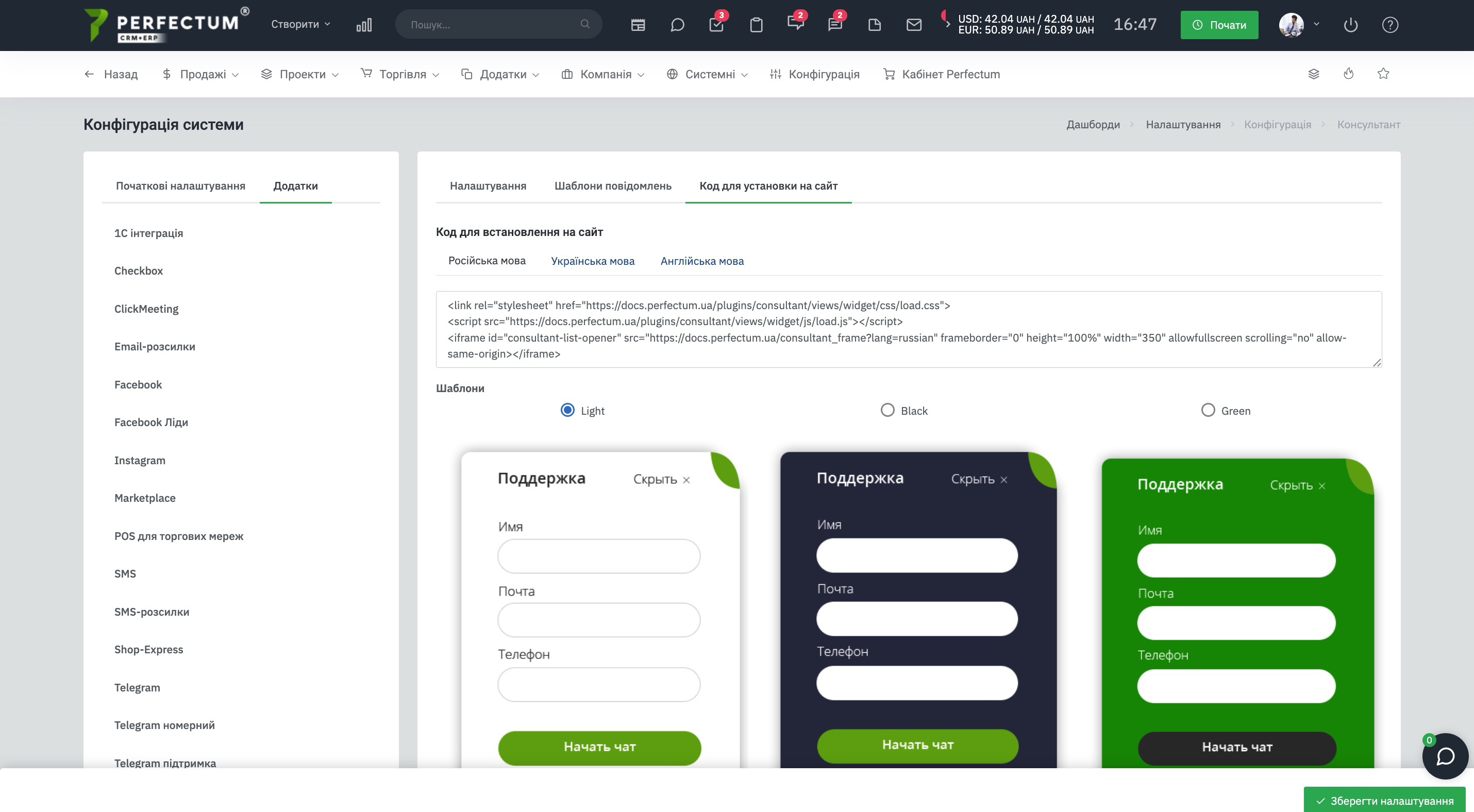Open tasks icon with badge 3
The width and height of the screenshot is (1474, 812).
716,24
